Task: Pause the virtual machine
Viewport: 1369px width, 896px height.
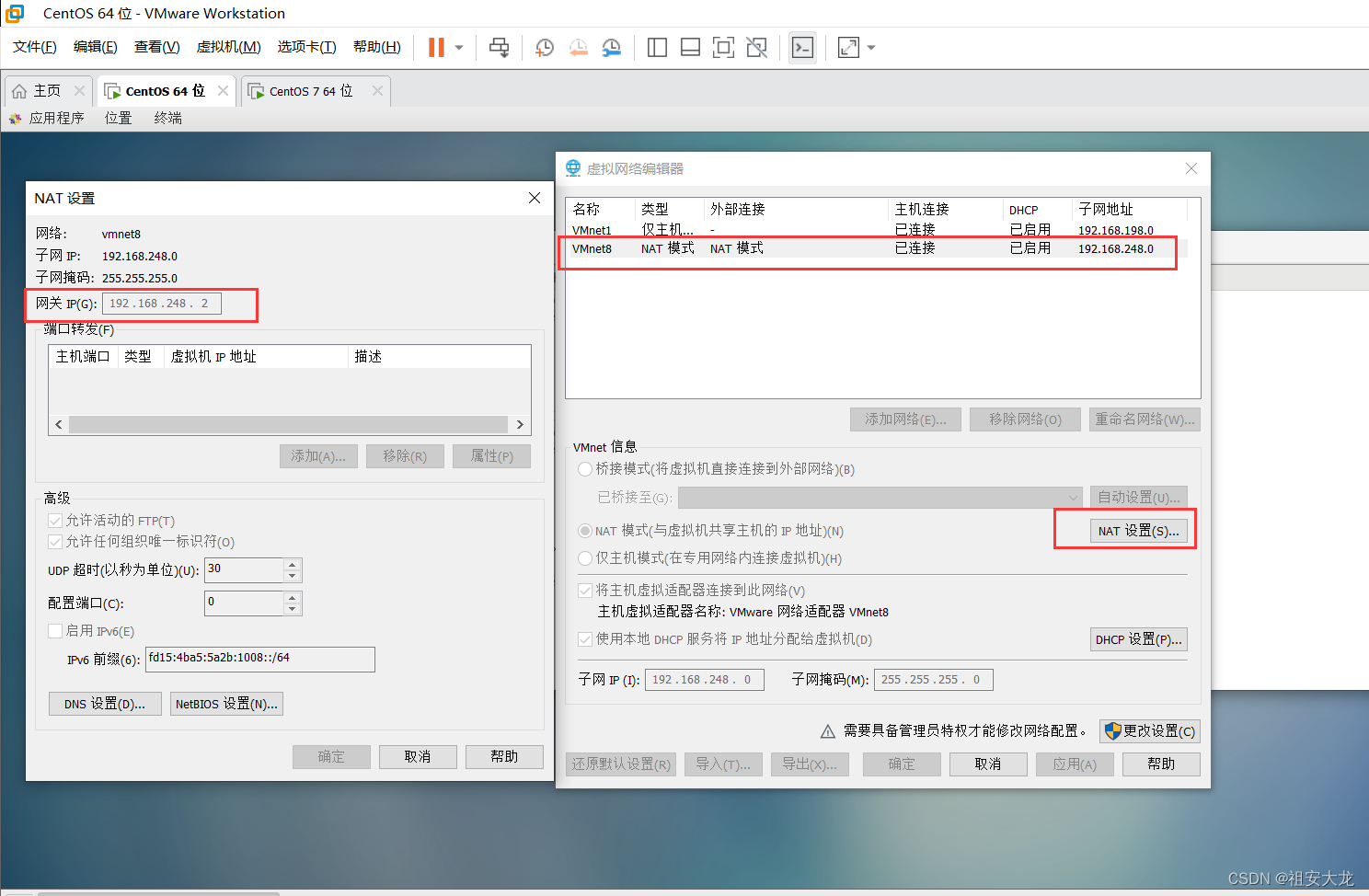Action: point(436,47)
